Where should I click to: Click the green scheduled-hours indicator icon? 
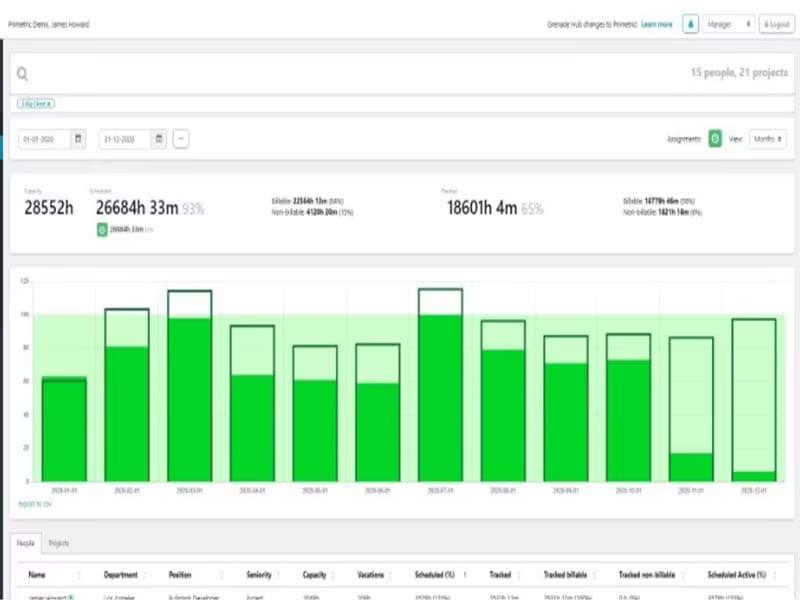pyautogui.click(x=102, y=230)
